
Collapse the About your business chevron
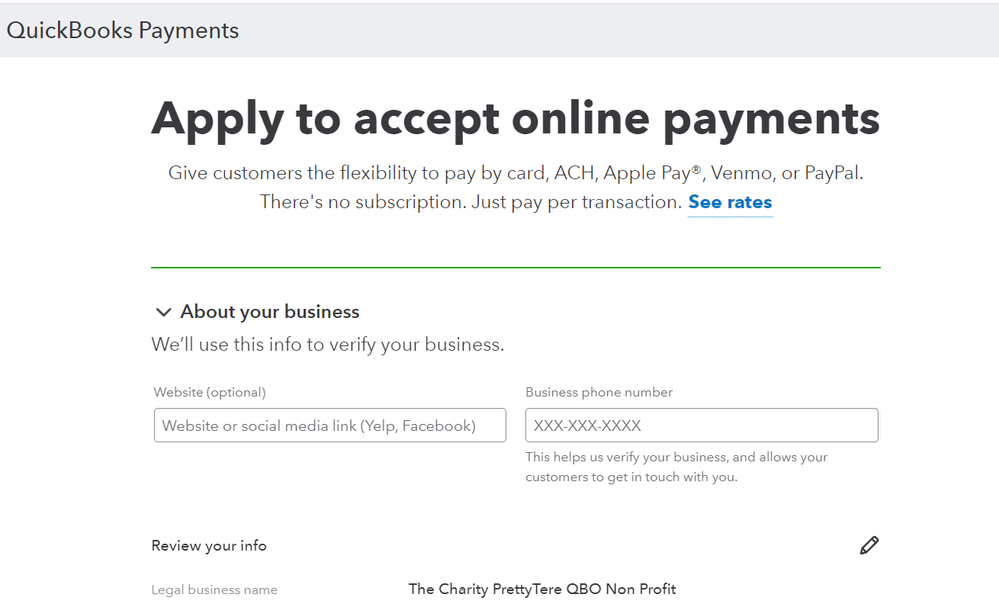(163, 312)
